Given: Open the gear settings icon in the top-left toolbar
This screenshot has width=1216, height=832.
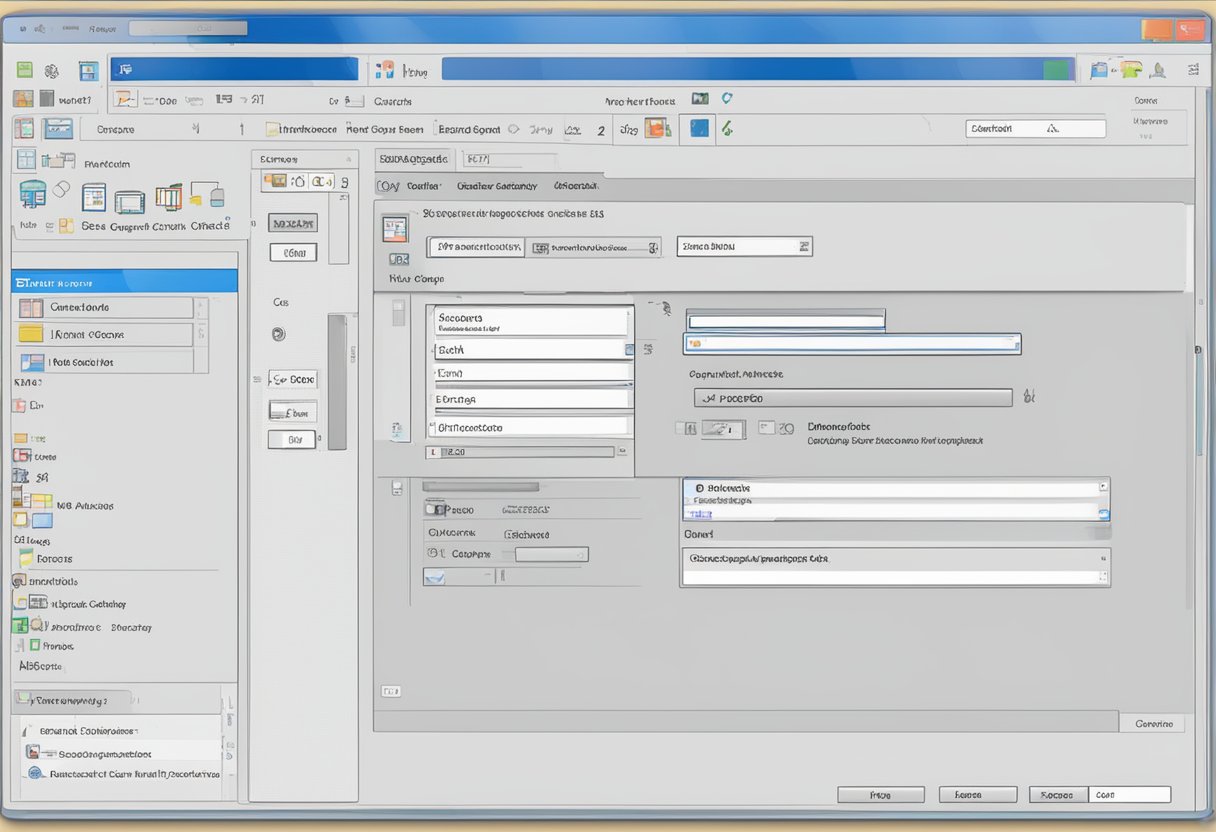Looking at the screenshot, I should [52, 71].
